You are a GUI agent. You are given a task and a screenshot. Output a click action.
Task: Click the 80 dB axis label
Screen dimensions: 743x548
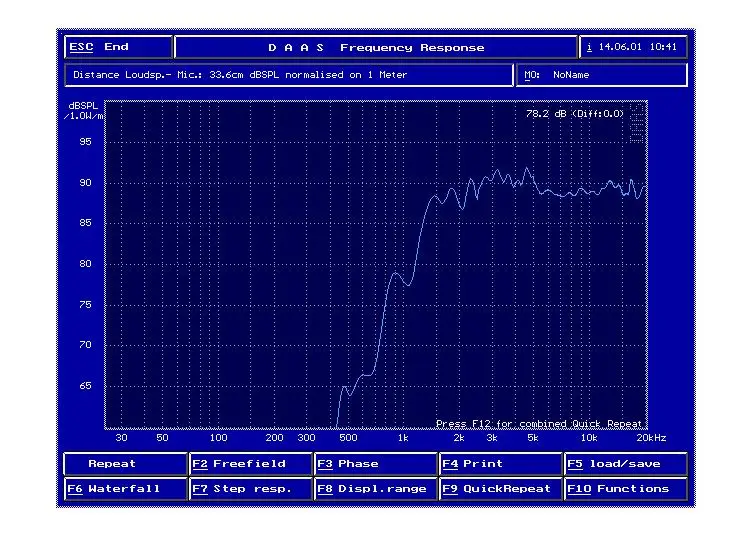pyautogui.click(x=85, y=264)
